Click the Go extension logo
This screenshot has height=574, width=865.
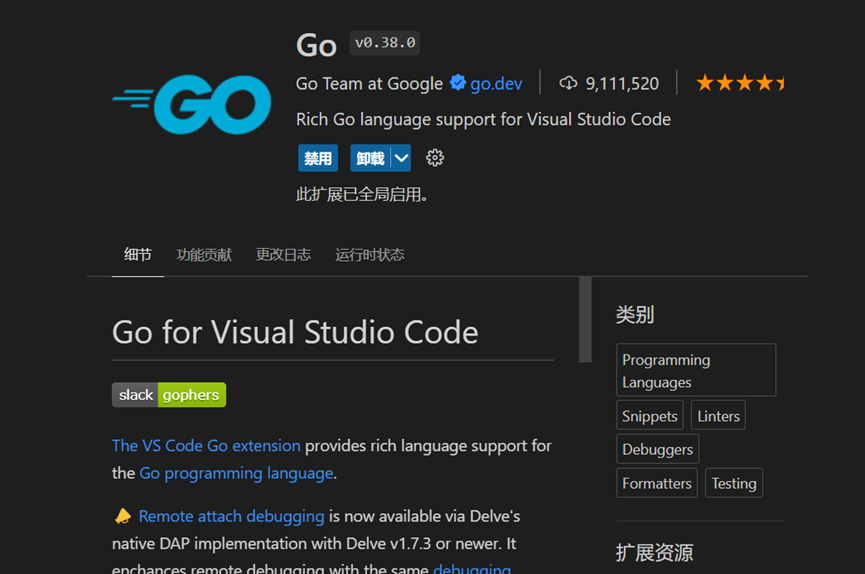[192, 104]
